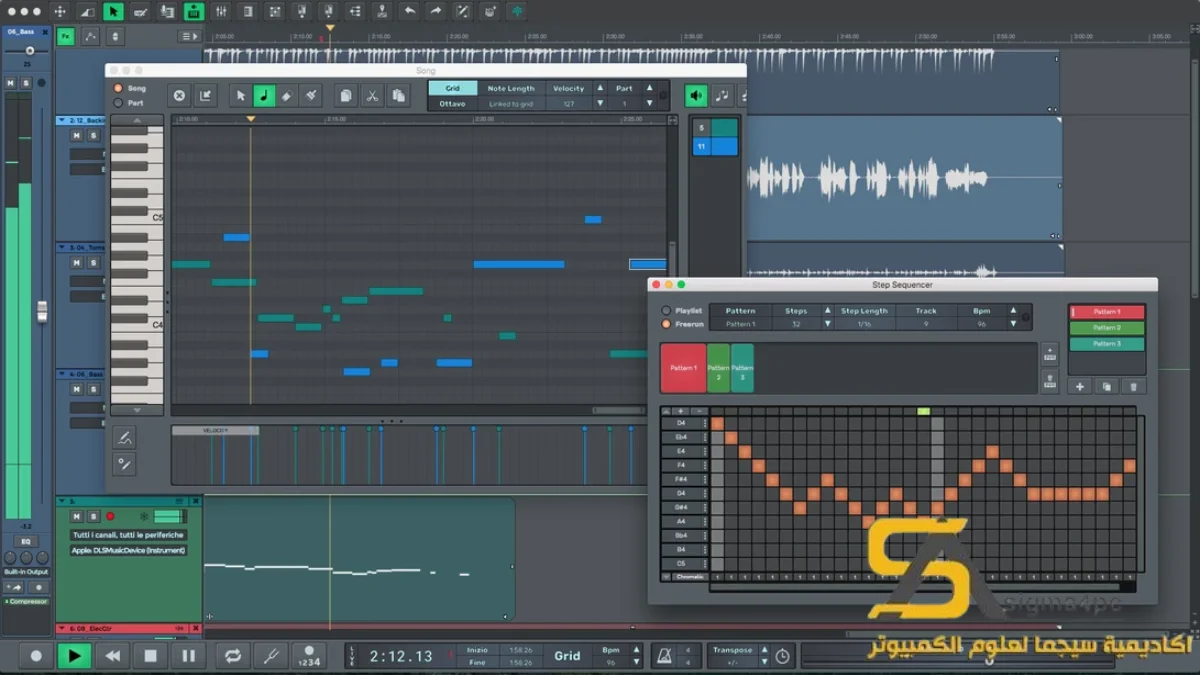Screen dimensions: 1200x675
Task: Select Pattern 1 in the pattern list
Action: pyautogui.click(x=1107, y=312)
